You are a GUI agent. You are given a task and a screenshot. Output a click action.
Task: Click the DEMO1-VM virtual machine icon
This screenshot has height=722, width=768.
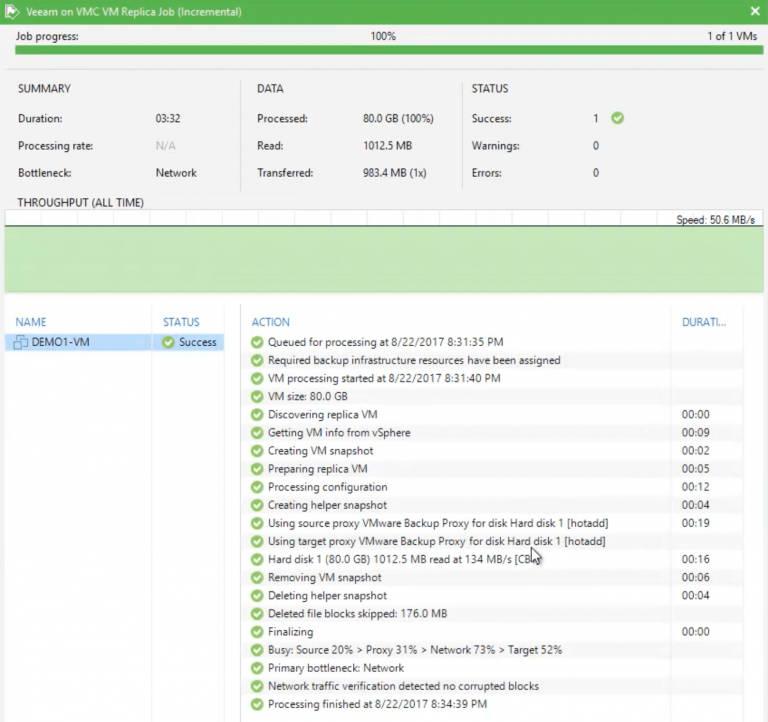click(21, 342)
